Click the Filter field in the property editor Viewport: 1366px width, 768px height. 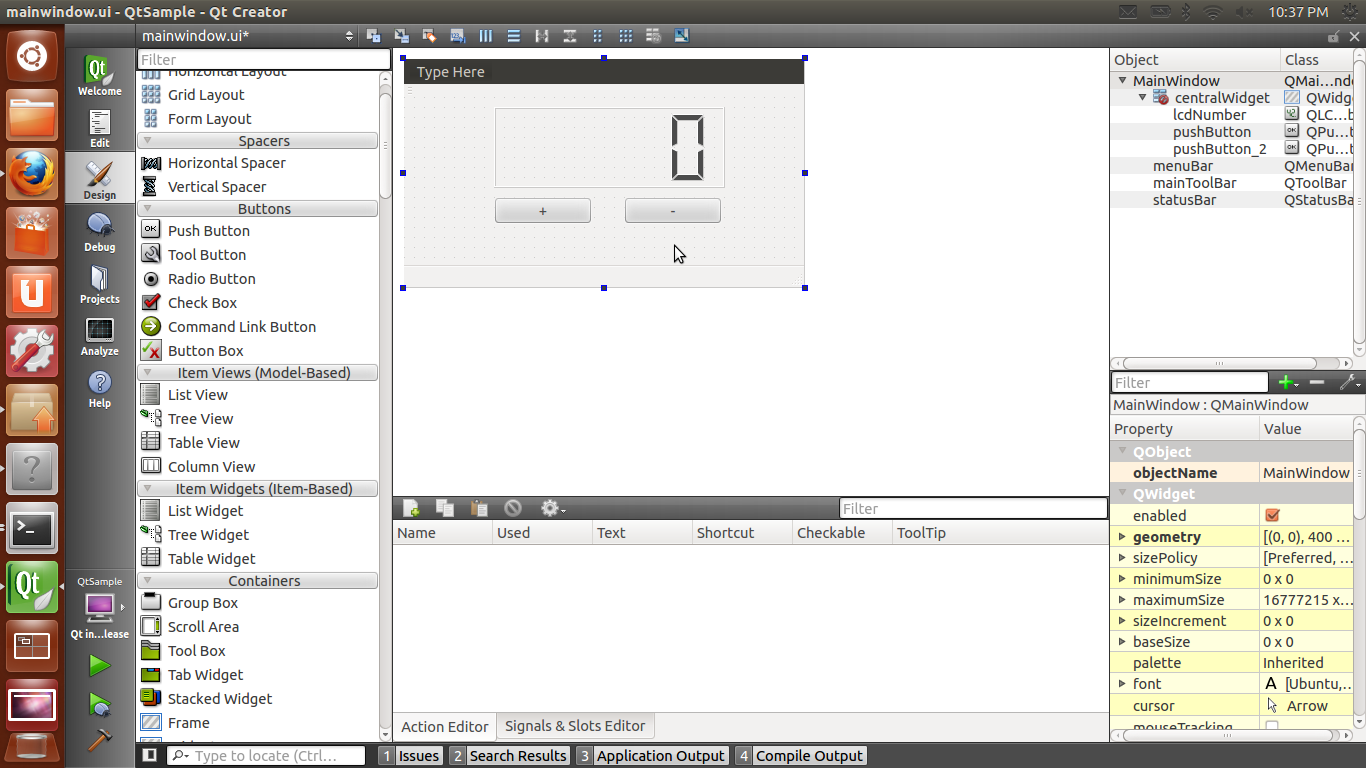[1189, 382]
